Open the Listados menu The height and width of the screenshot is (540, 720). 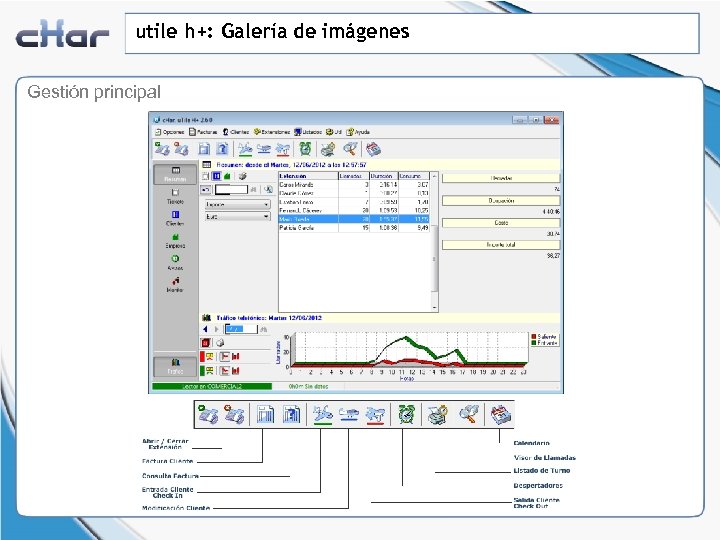(x=308, y=132)
